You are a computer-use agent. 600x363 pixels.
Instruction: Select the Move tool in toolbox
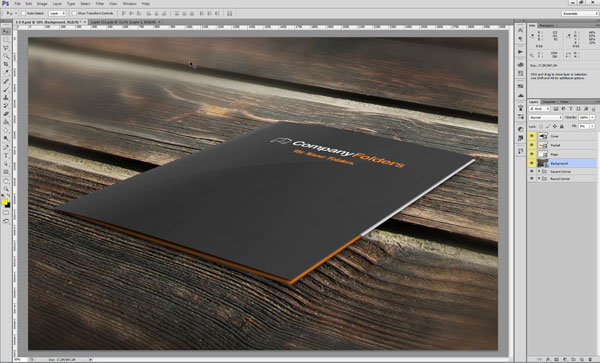pos(6,31)
